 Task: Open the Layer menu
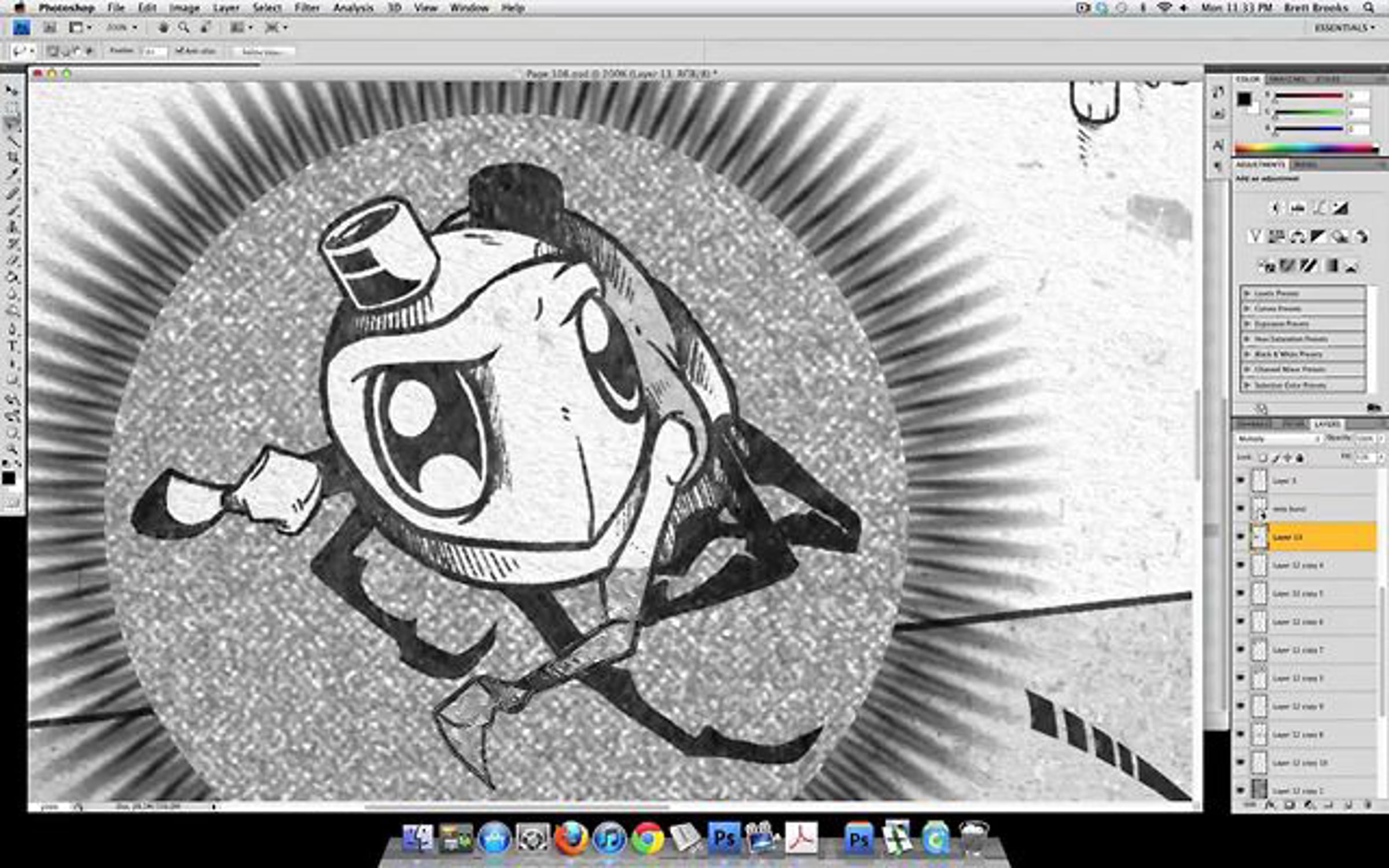pyautogui.click(x=226, y=8)
